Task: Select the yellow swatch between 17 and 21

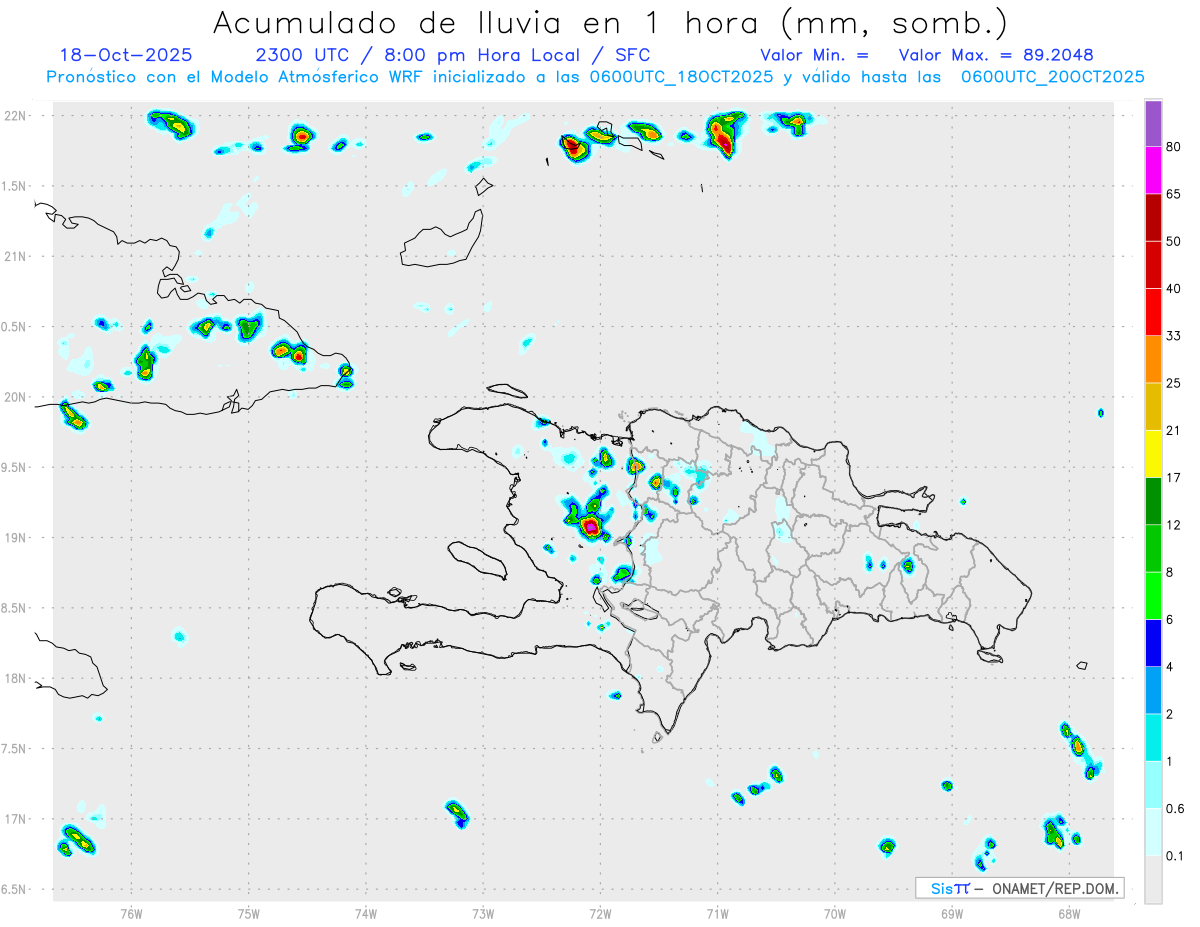Action: pos(1153,454)
